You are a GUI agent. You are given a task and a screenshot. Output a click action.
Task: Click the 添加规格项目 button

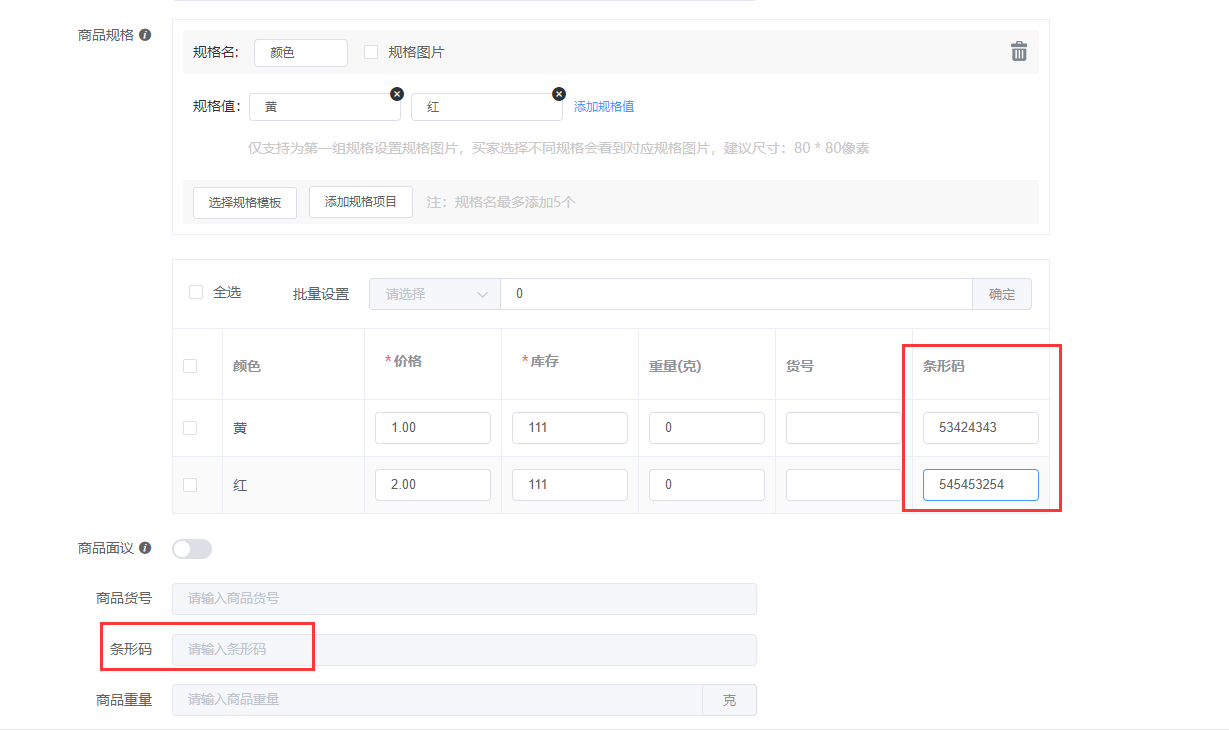click(x=361, y=202)
